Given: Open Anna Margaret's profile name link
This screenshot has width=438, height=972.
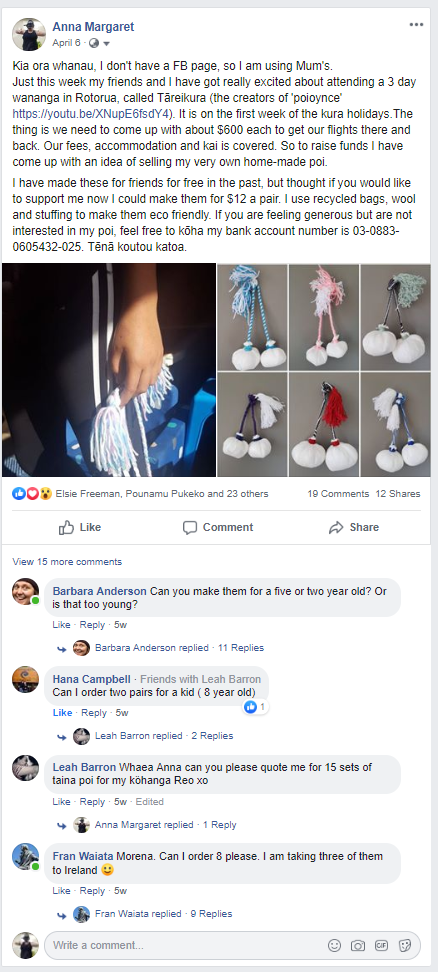Looking at the screenshot, I should [93, 27].
